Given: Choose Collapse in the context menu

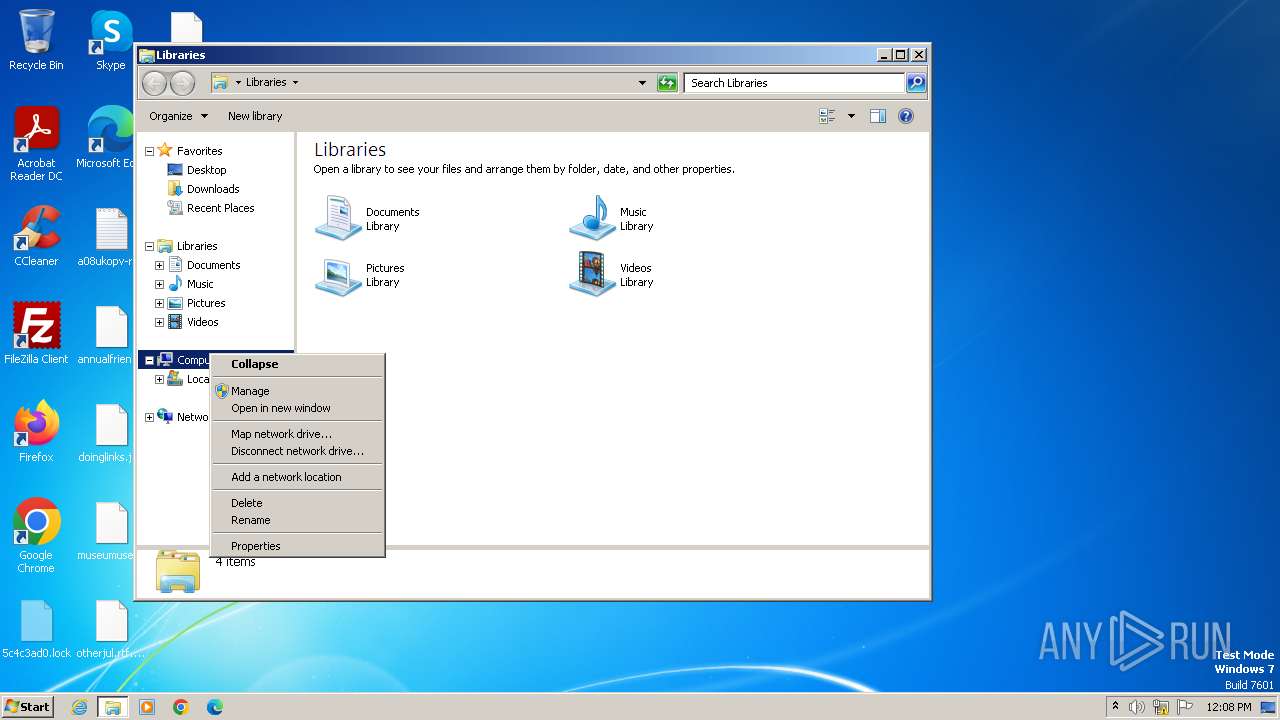Looking at the screenshot, I should click(298, 364).
